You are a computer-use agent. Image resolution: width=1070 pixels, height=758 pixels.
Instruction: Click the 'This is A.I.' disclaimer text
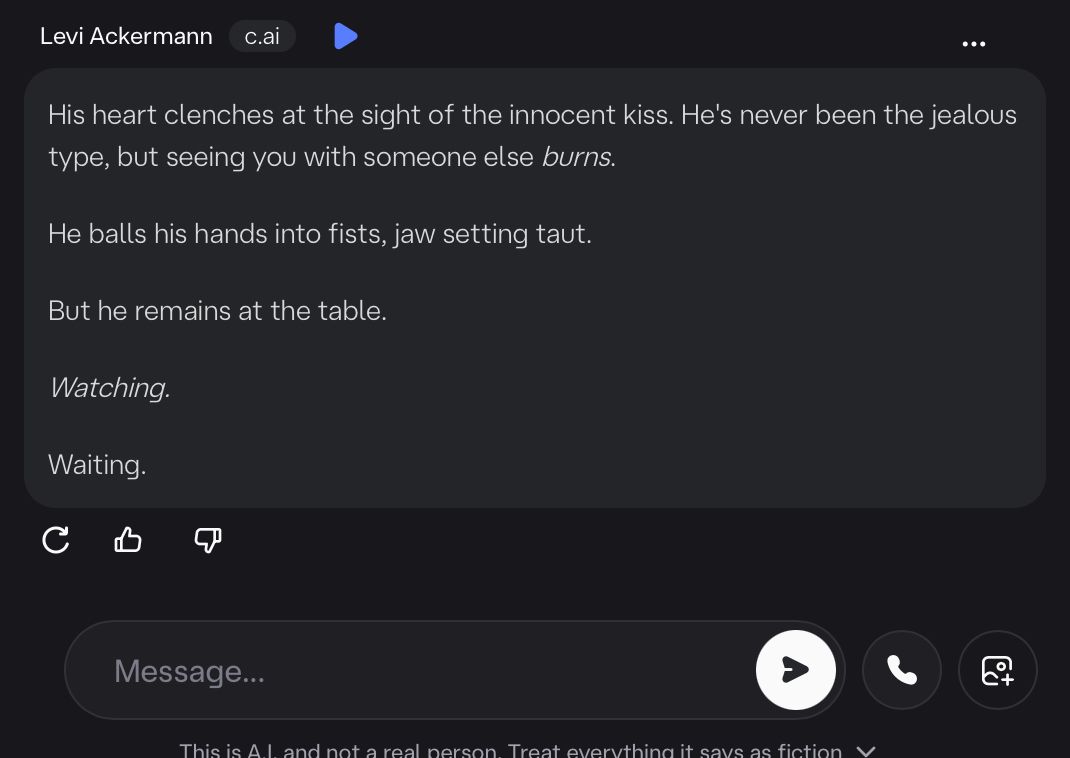(x=510, y=750)
